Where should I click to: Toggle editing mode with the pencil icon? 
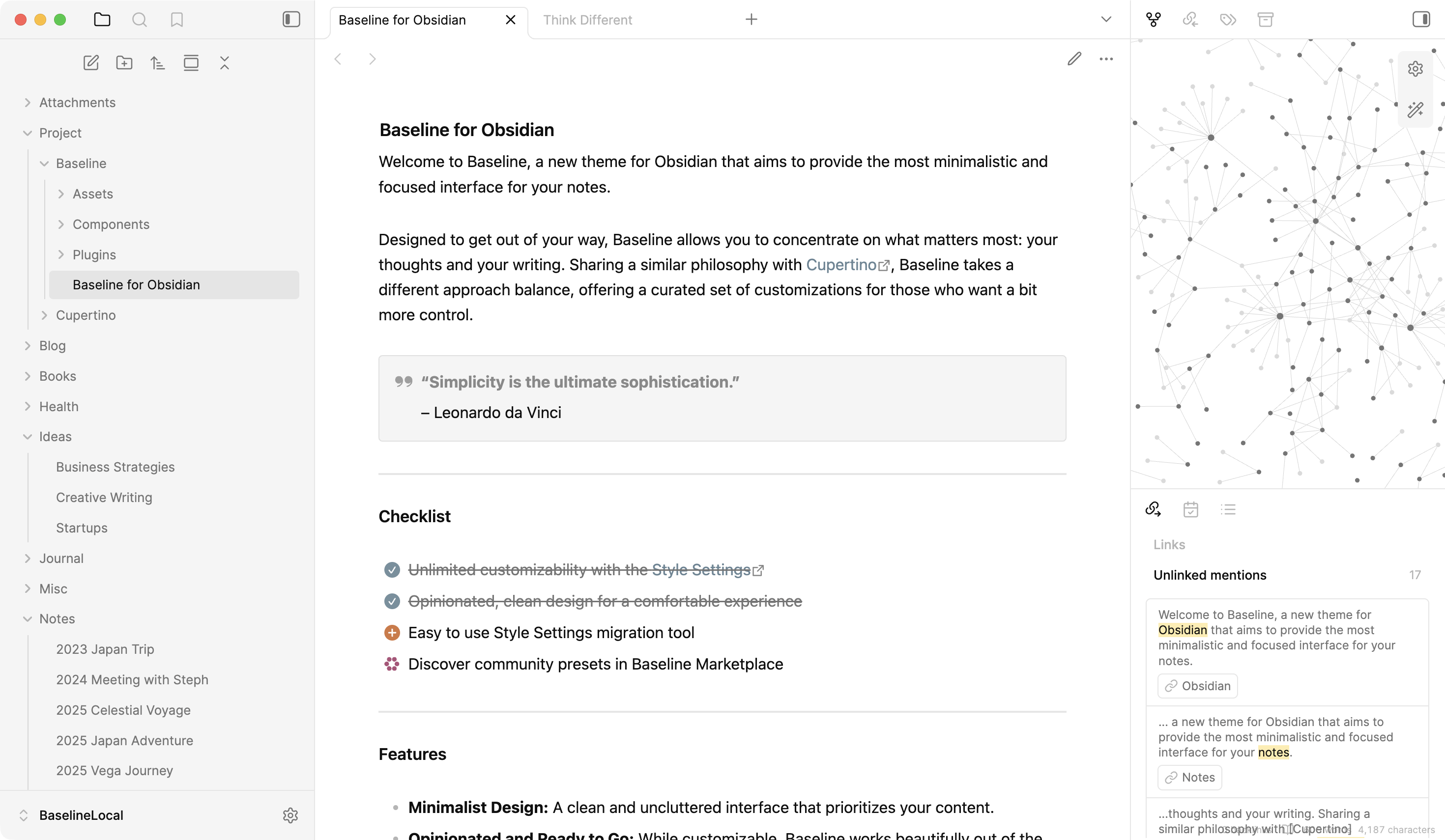click(1074, 59)
